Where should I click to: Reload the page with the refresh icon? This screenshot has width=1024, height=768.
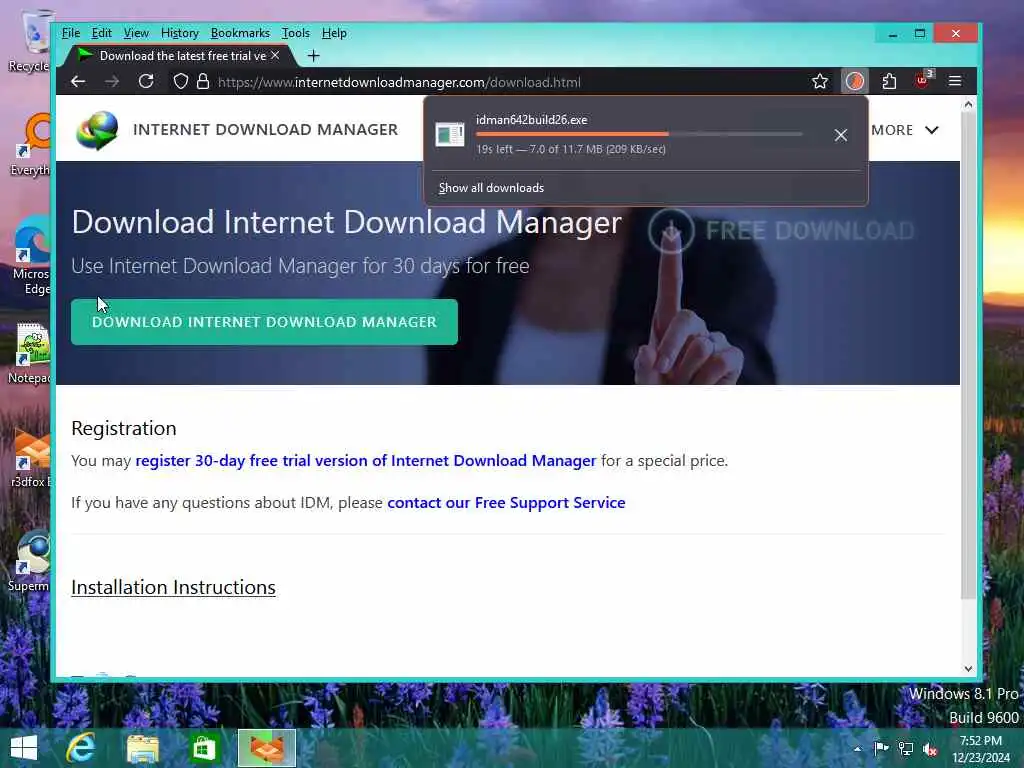[x=146, y=81]
